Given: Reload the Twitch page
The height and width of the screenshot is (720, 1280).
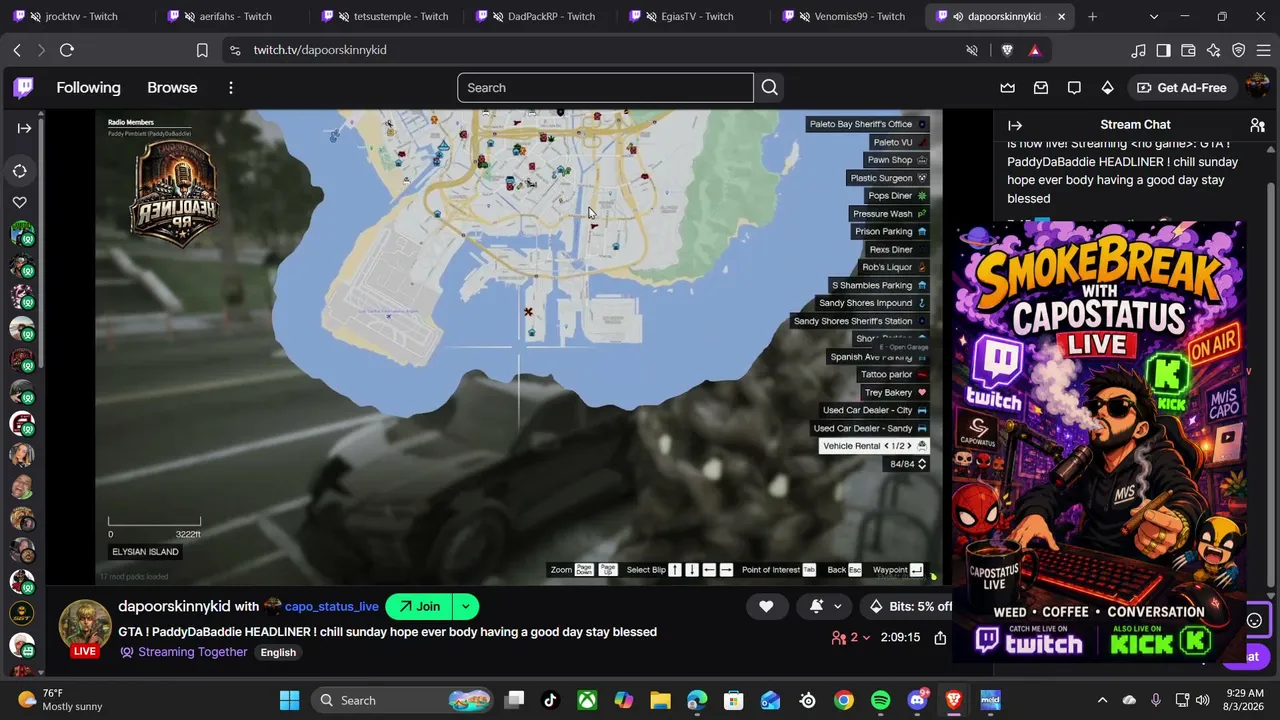Looking at the screenshot, I should pos(67,50).
